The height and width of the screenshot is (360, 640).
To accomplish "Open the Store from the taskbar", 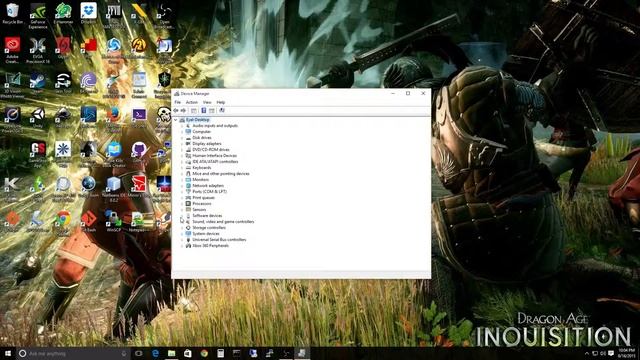I will [188, 353].
